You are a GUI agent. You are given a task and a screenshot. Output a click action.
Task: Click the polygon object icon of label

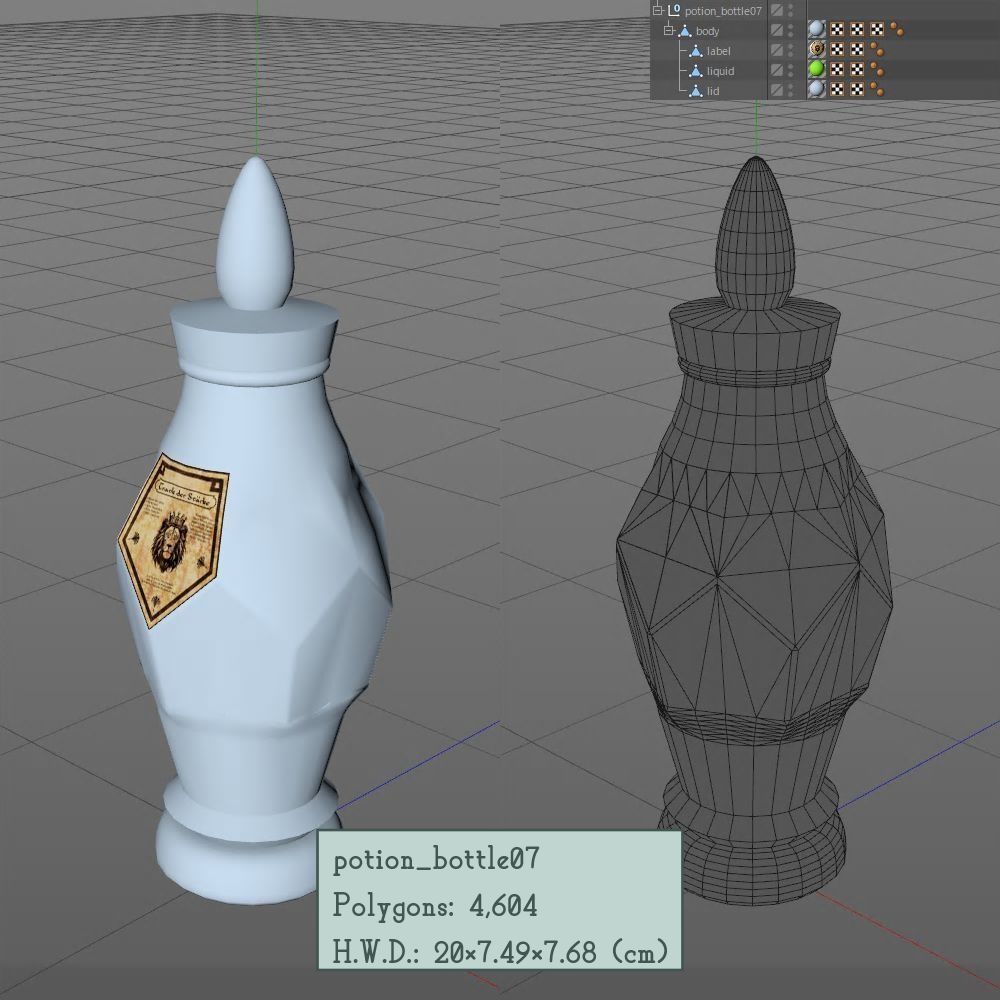coord(696,51)
